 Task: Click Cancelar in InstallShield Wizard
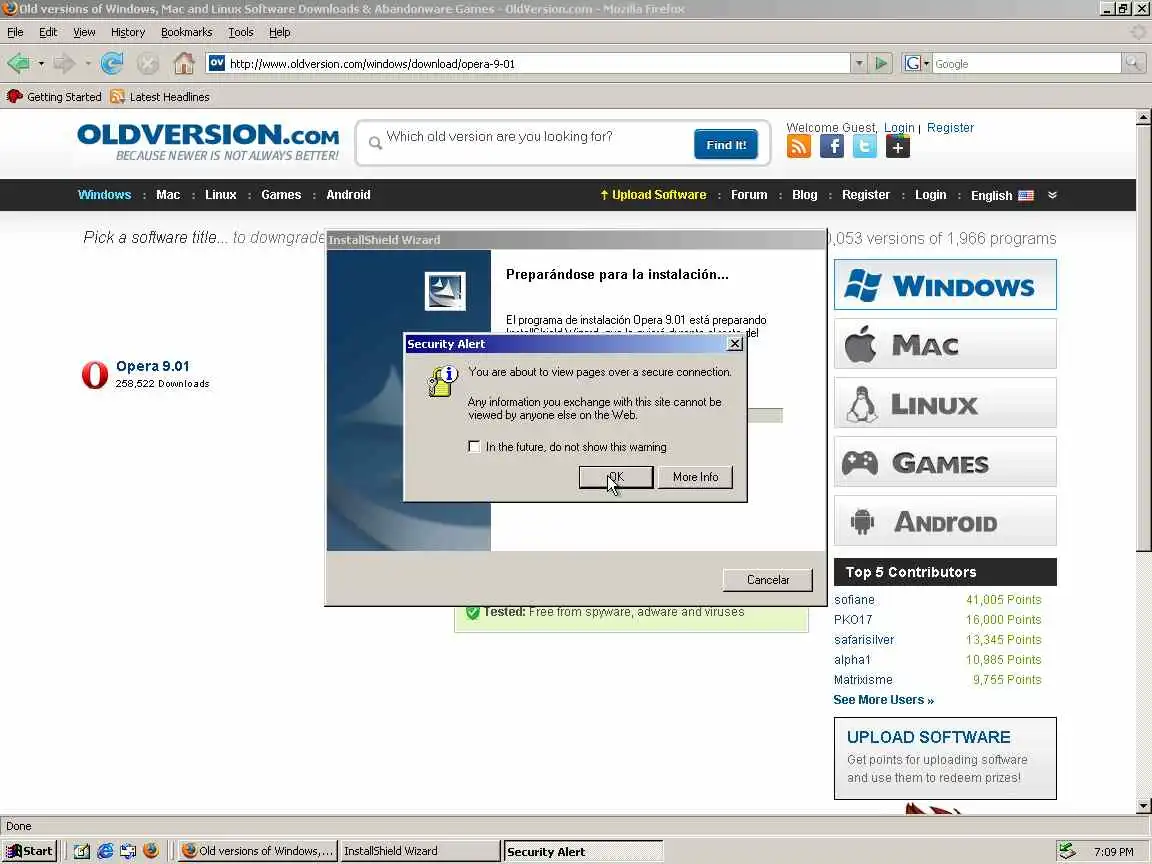pos(768,580)
